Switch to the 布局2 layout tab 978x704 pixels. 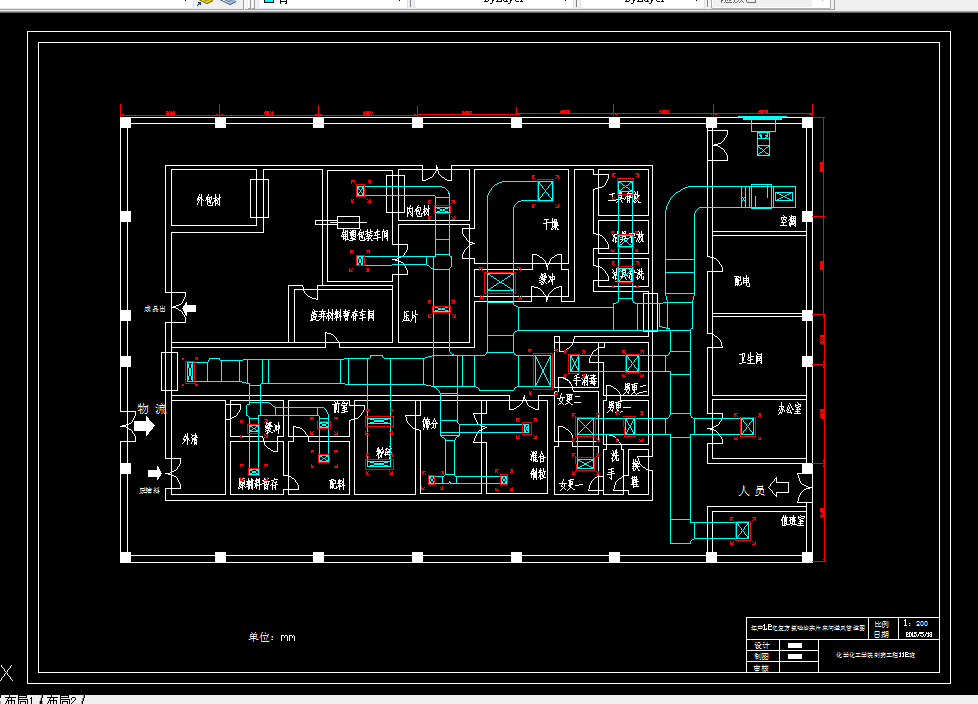click(x=61, y=700)
